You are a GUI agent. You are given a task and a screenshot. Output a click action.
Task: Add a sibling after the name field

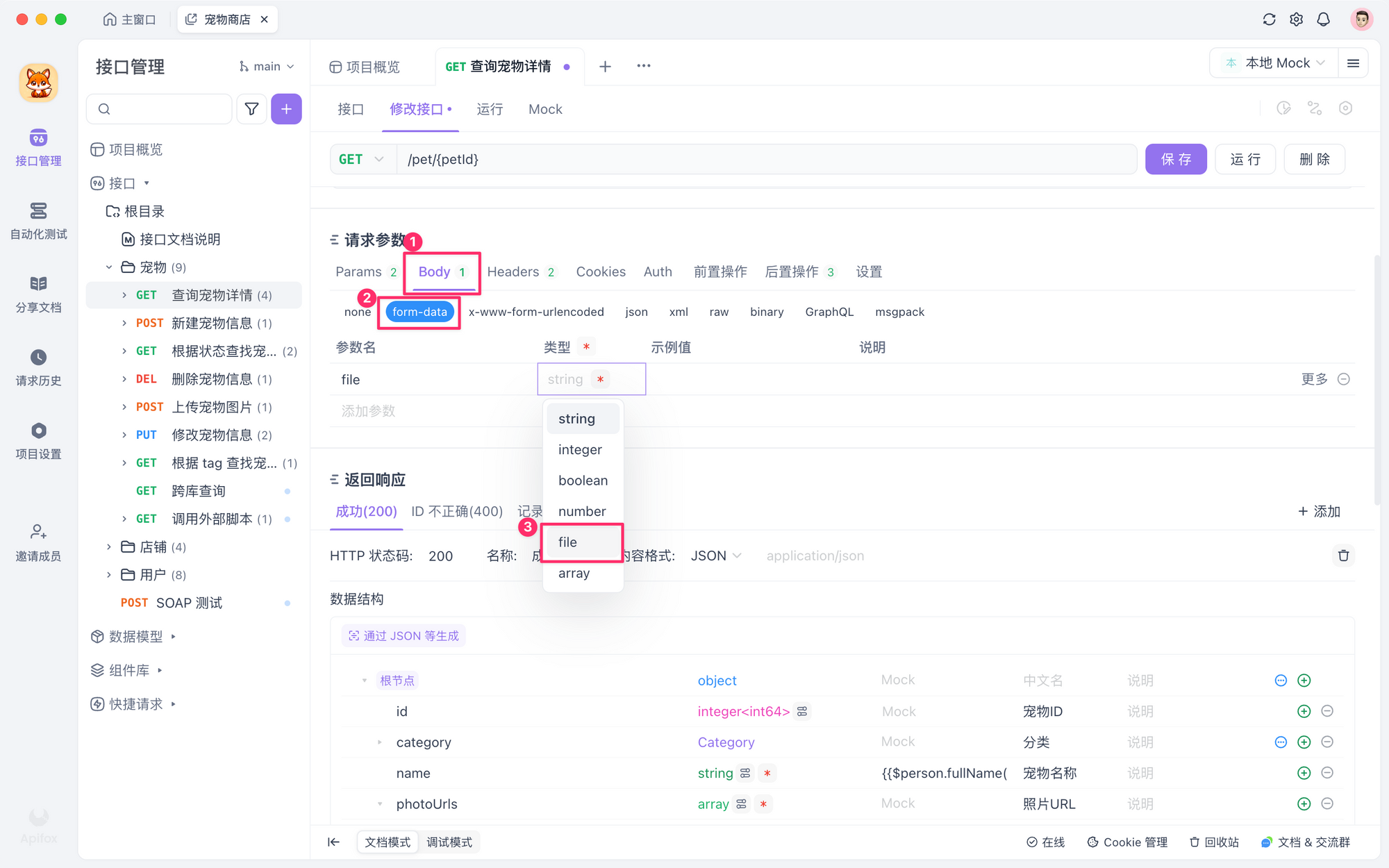1304,773
